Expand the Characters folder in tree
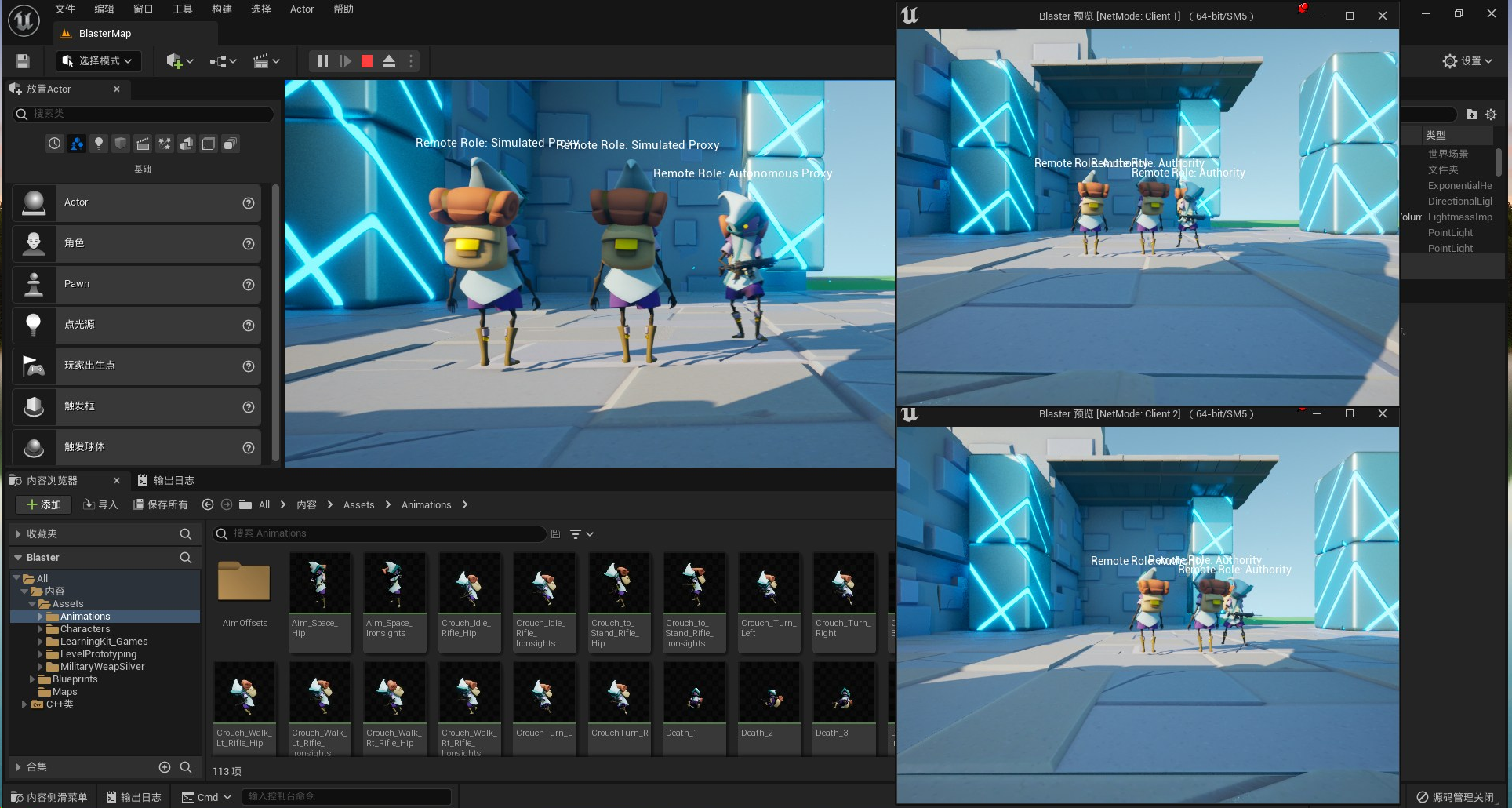This screenshot has width=1512, height=808. (x=40, y=629)
